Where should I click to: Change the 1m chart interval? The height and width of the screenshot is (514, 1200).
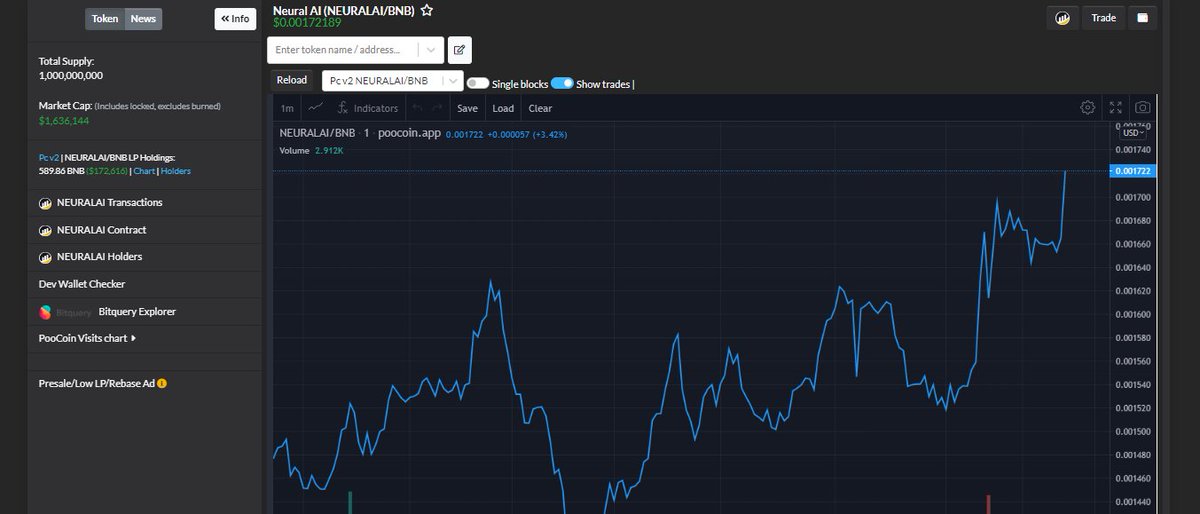click(287, 108)
